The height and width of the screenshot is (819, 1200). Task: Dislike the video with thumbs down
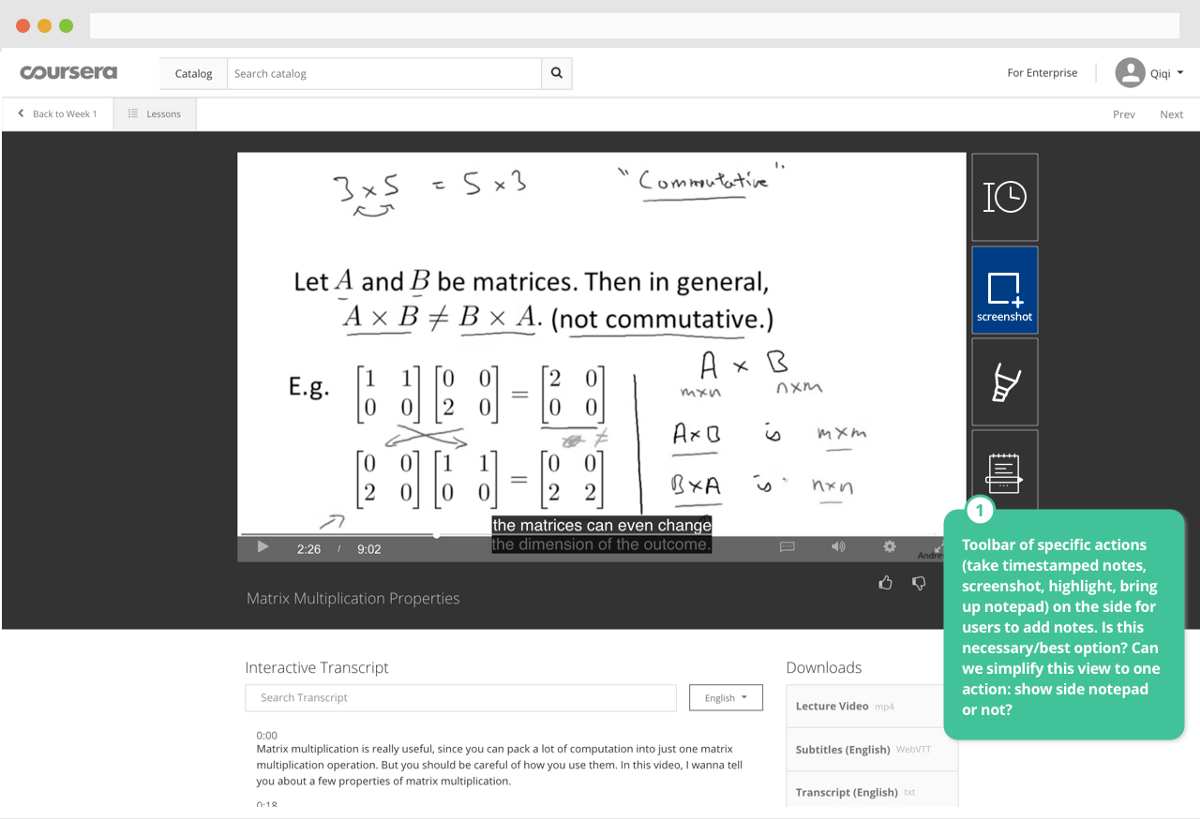[919, 583]
